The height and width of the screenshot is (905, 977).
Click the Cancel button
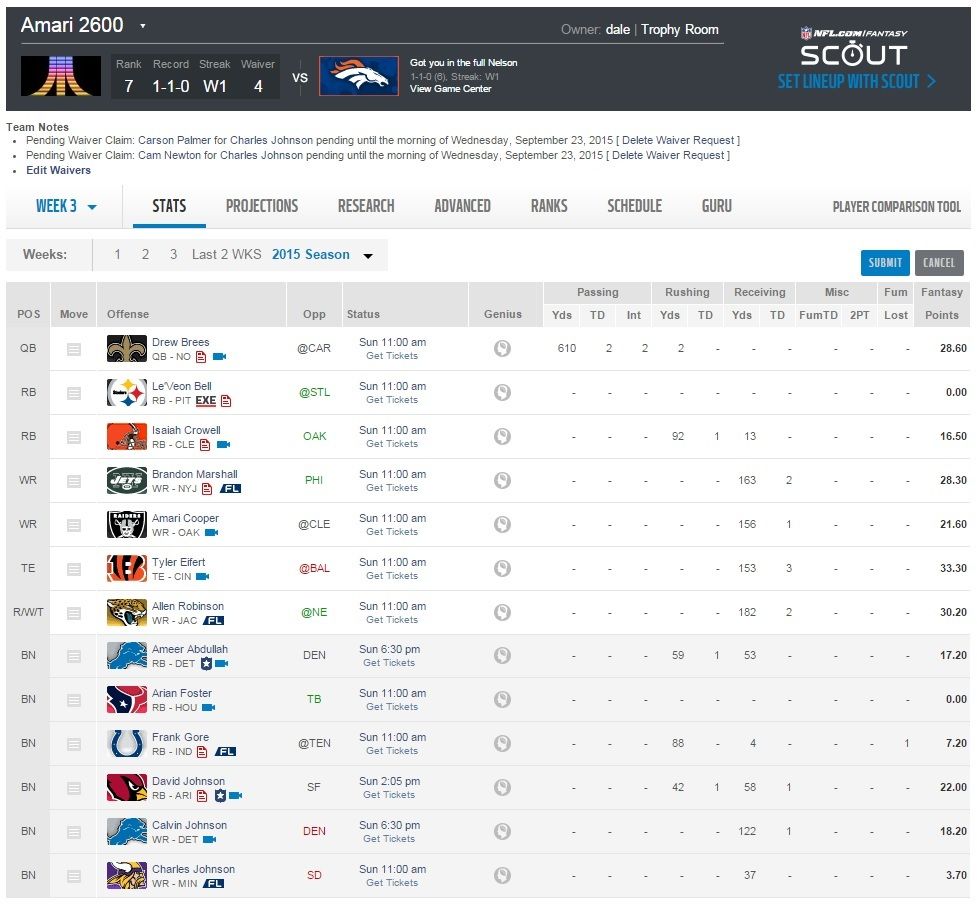point(939,263)
